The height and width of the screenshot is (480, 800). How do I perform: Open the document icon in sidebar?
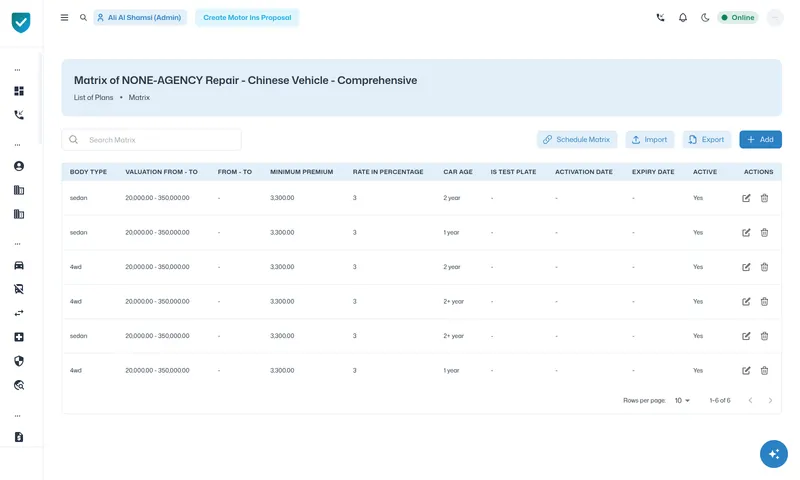pos(19,437)
